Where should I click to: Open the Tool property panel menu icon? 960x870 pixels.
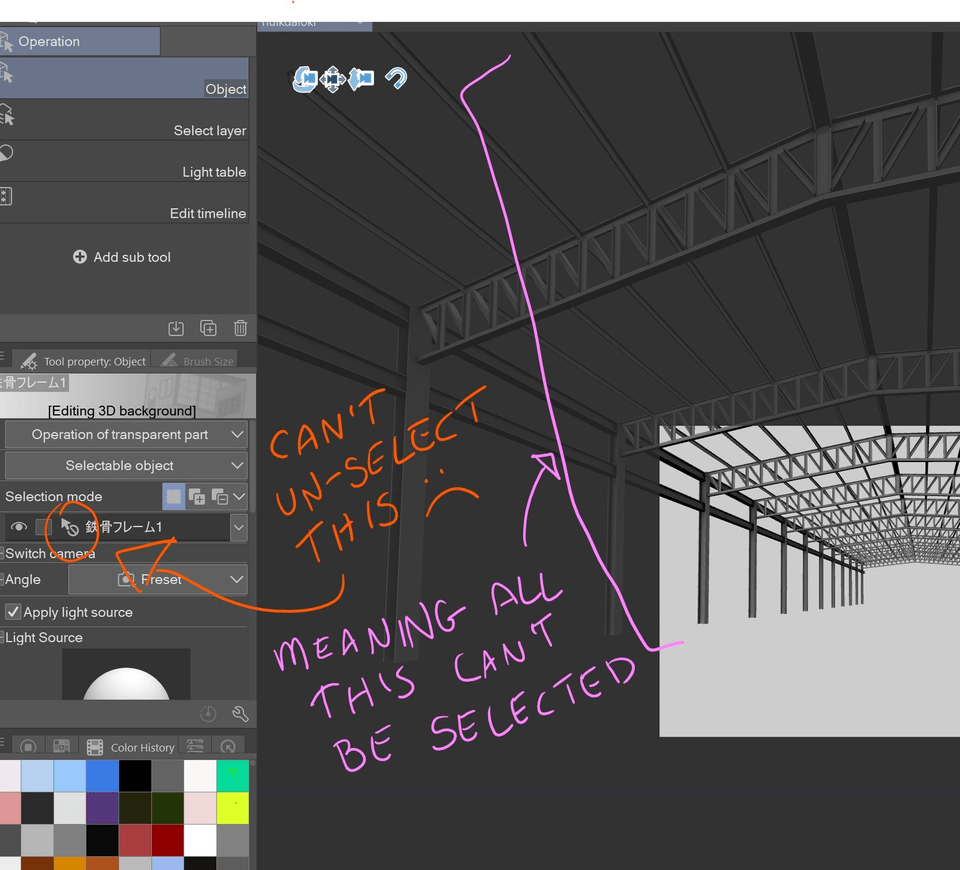[2, 356]
